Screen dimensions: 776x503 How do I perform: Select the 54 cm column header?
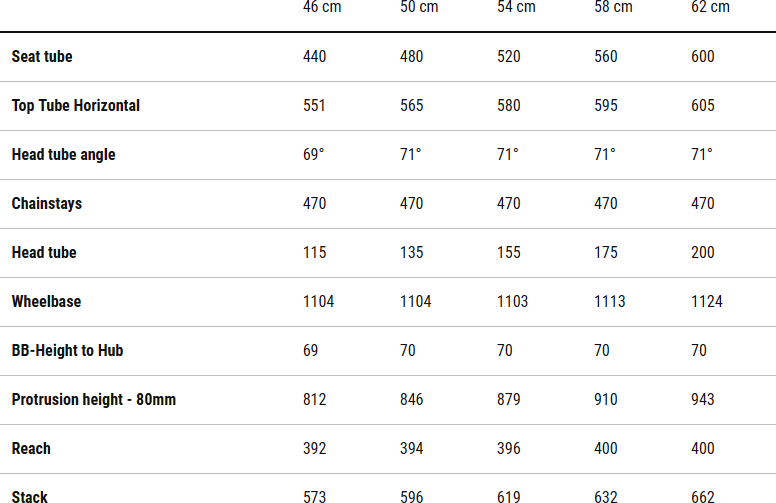516,8
